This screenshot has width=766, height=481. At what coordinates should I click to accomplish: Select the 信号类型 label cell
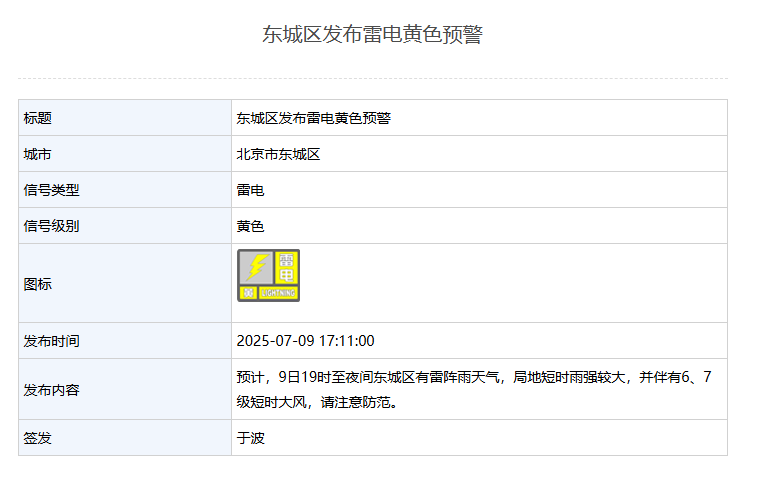(125, 190)
